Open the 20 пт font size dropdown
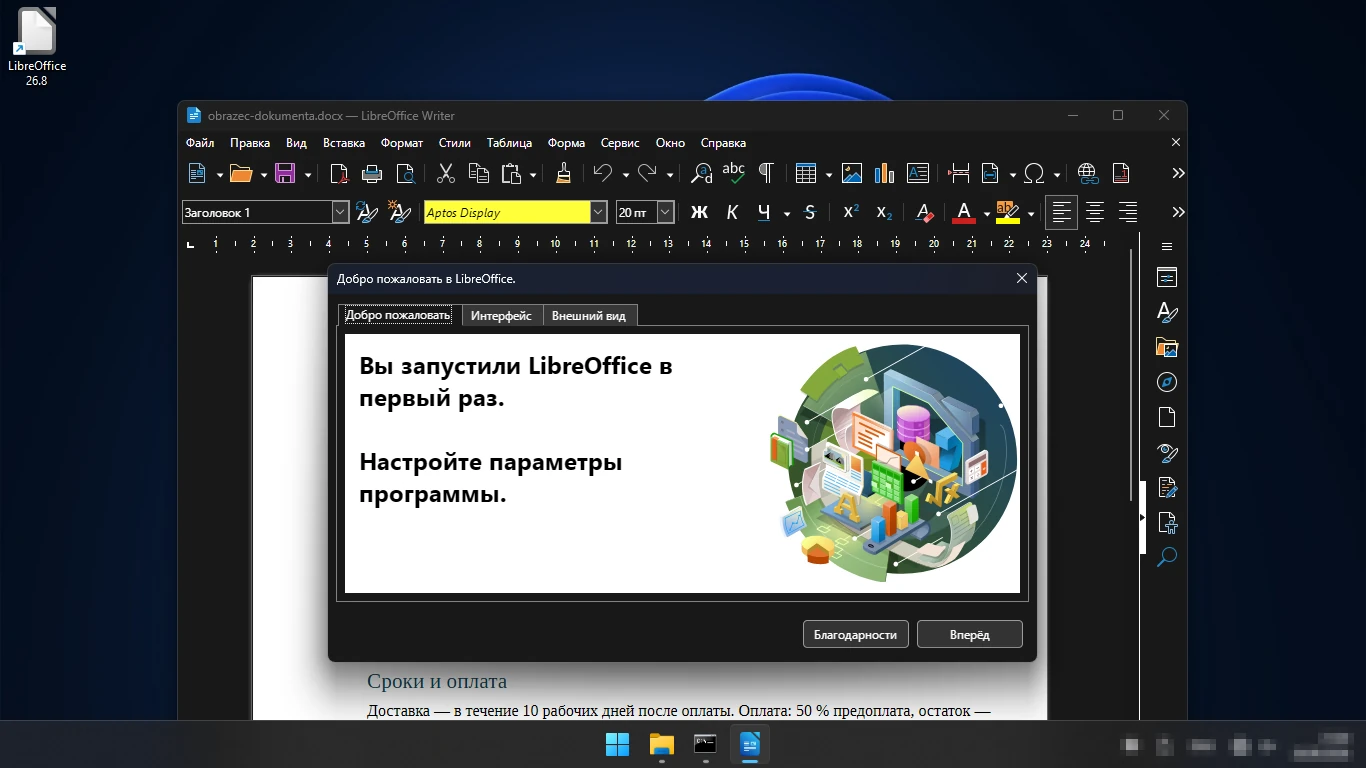The height and width of the screenshot is (768, 1366). coord(666,212)
